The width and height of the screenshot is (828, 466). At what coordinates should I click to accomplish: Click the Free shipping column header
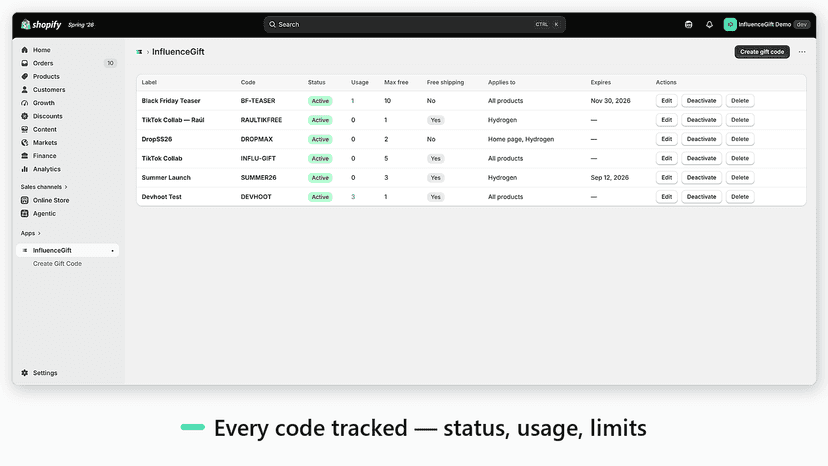pos(445,82)
